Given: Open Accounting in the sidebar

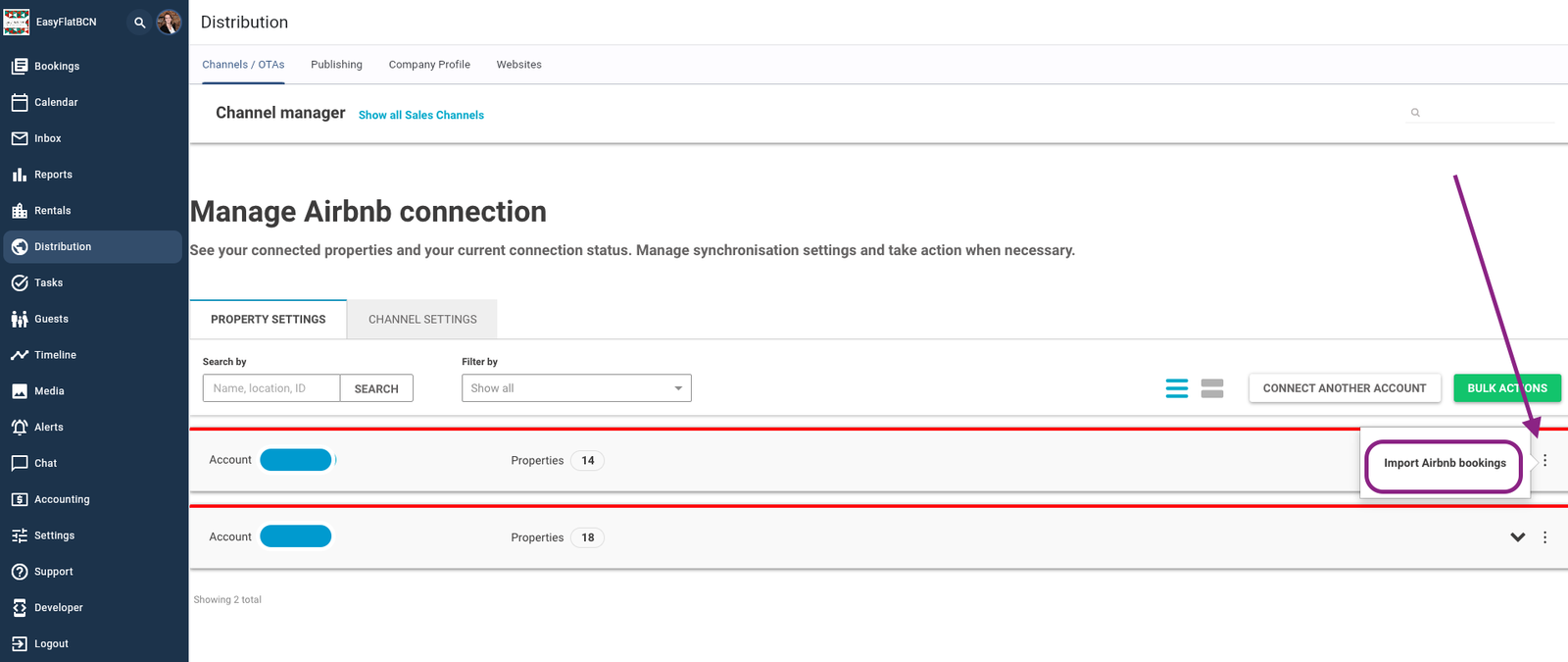Looking at the screenshot, I should click(62, 499).
